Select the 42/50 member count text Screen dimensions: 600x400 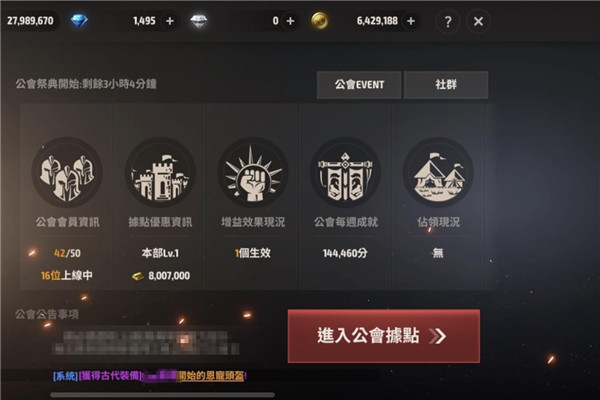coord(67,253)
